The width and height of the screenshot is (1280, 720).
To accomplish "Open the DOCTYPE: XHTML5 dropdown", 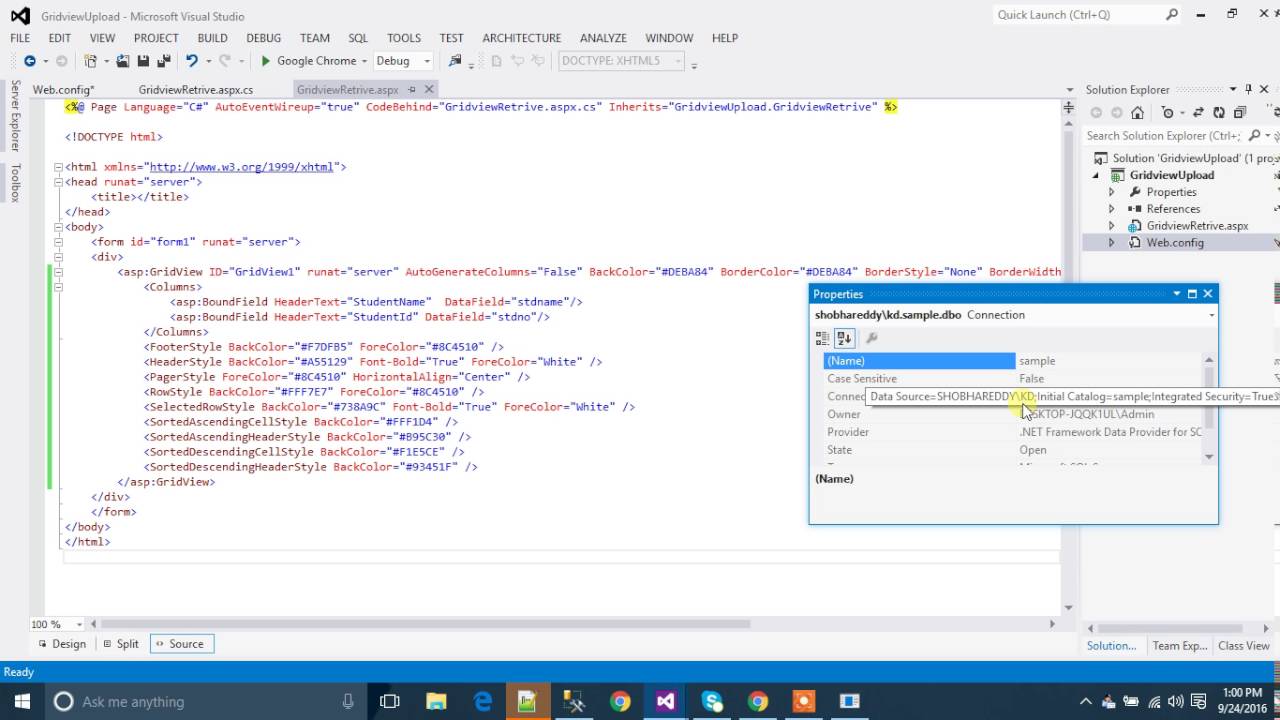I will coord(676,61).
